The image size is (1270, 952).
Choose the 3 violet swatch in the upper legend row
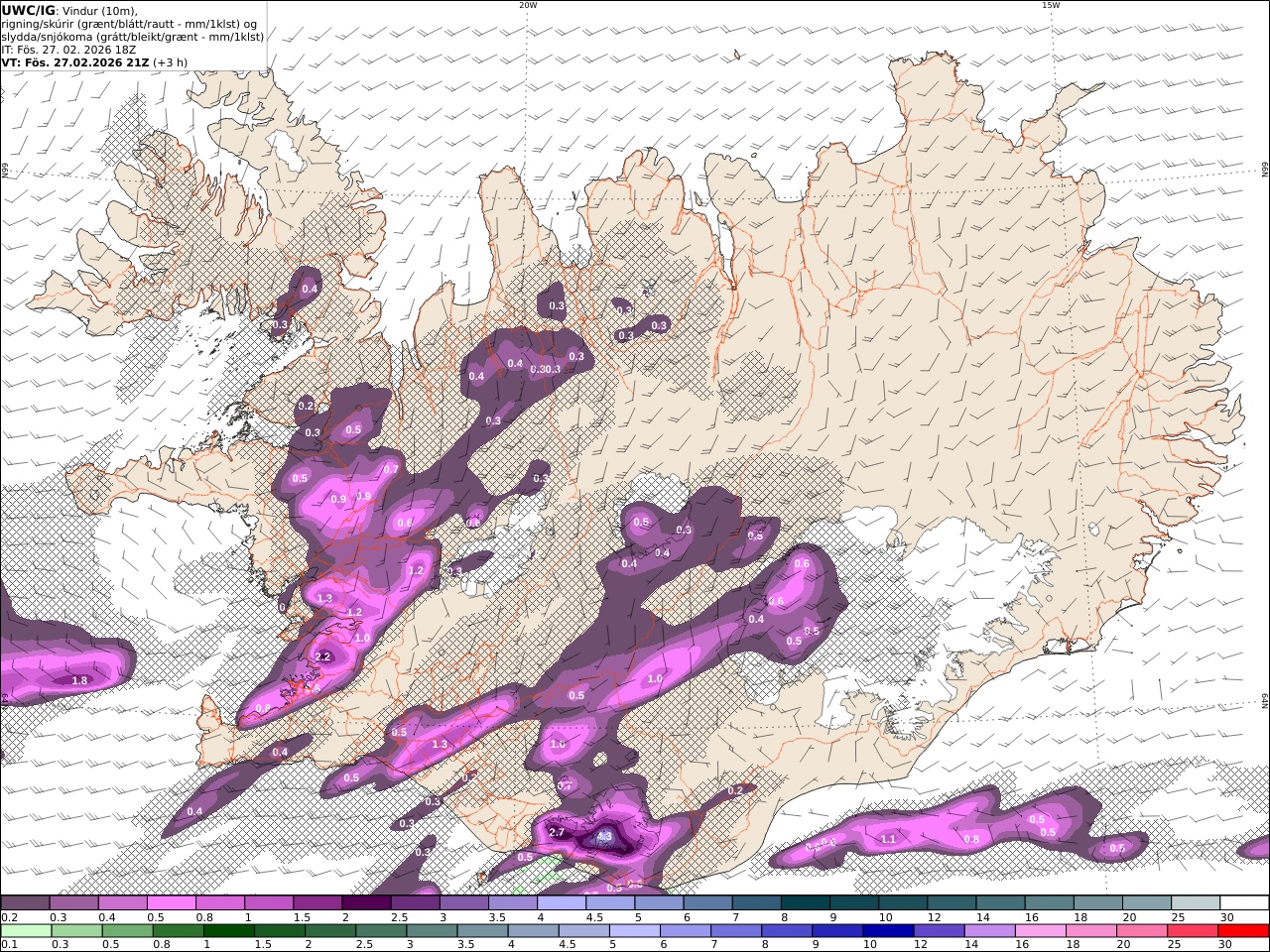click(464, 903)
